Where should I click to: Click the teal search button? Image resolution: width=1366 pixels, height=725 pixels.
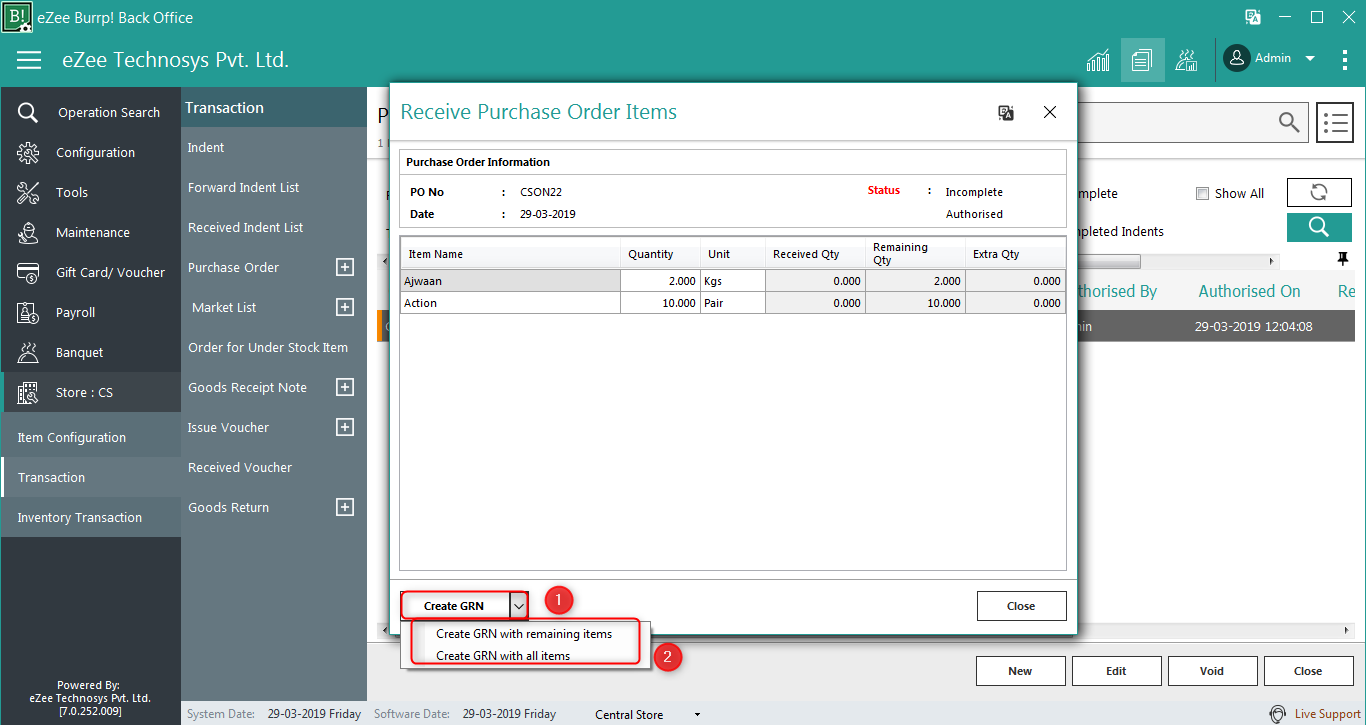(x=1319, y=227)
